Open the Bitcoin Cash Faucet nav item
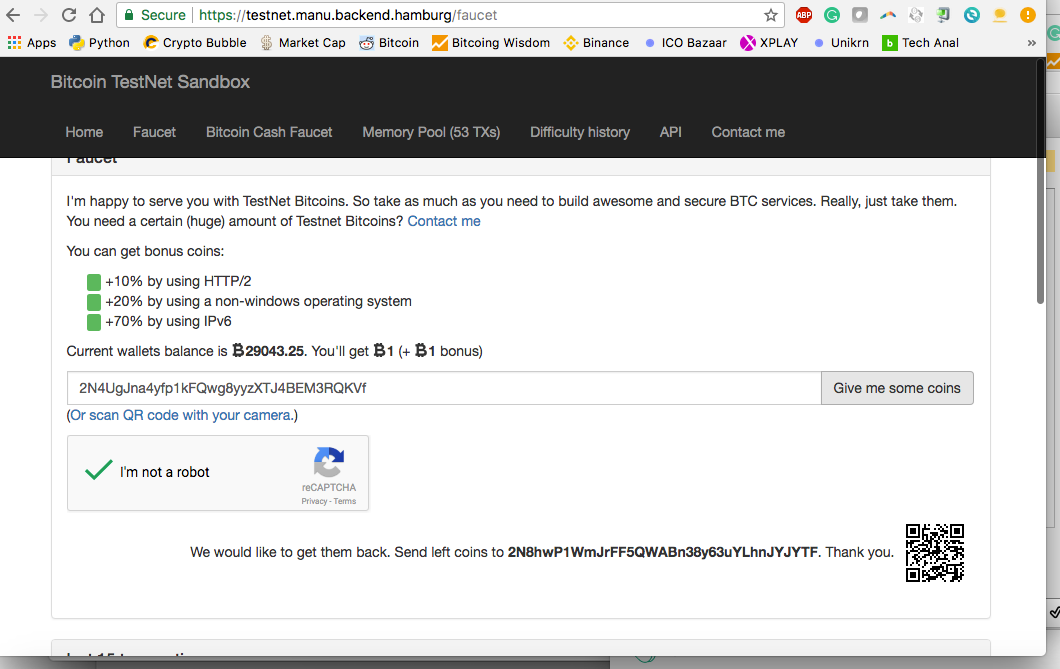1060x669 pixels. pyautogui.click(x=269, y=132)
